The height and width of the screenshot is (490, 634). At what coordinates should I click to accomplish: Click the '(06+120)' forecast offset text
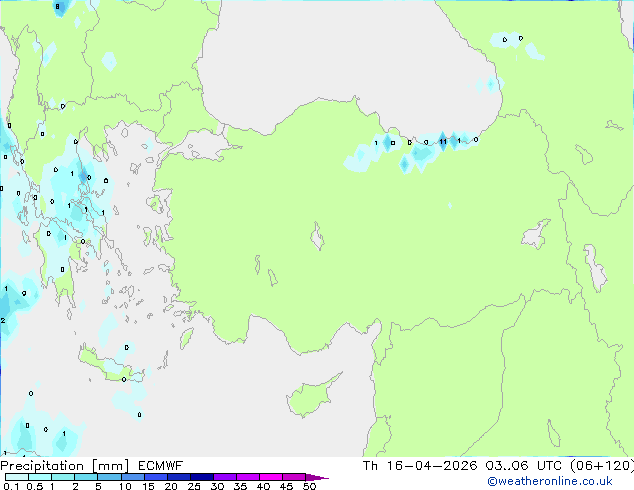602,466
